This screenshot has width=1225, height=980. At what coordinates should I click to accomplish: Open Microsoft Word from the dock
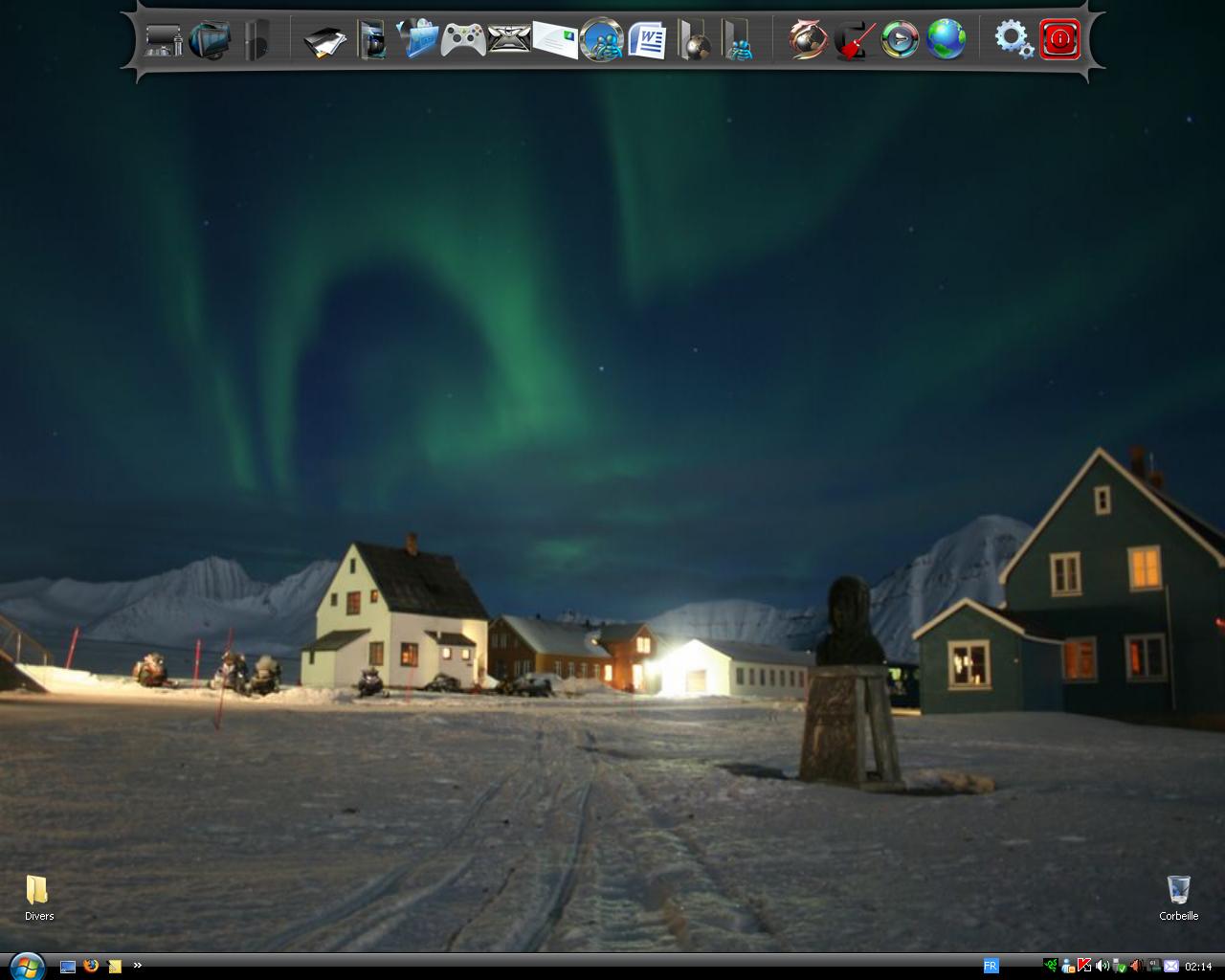point(648,41)
